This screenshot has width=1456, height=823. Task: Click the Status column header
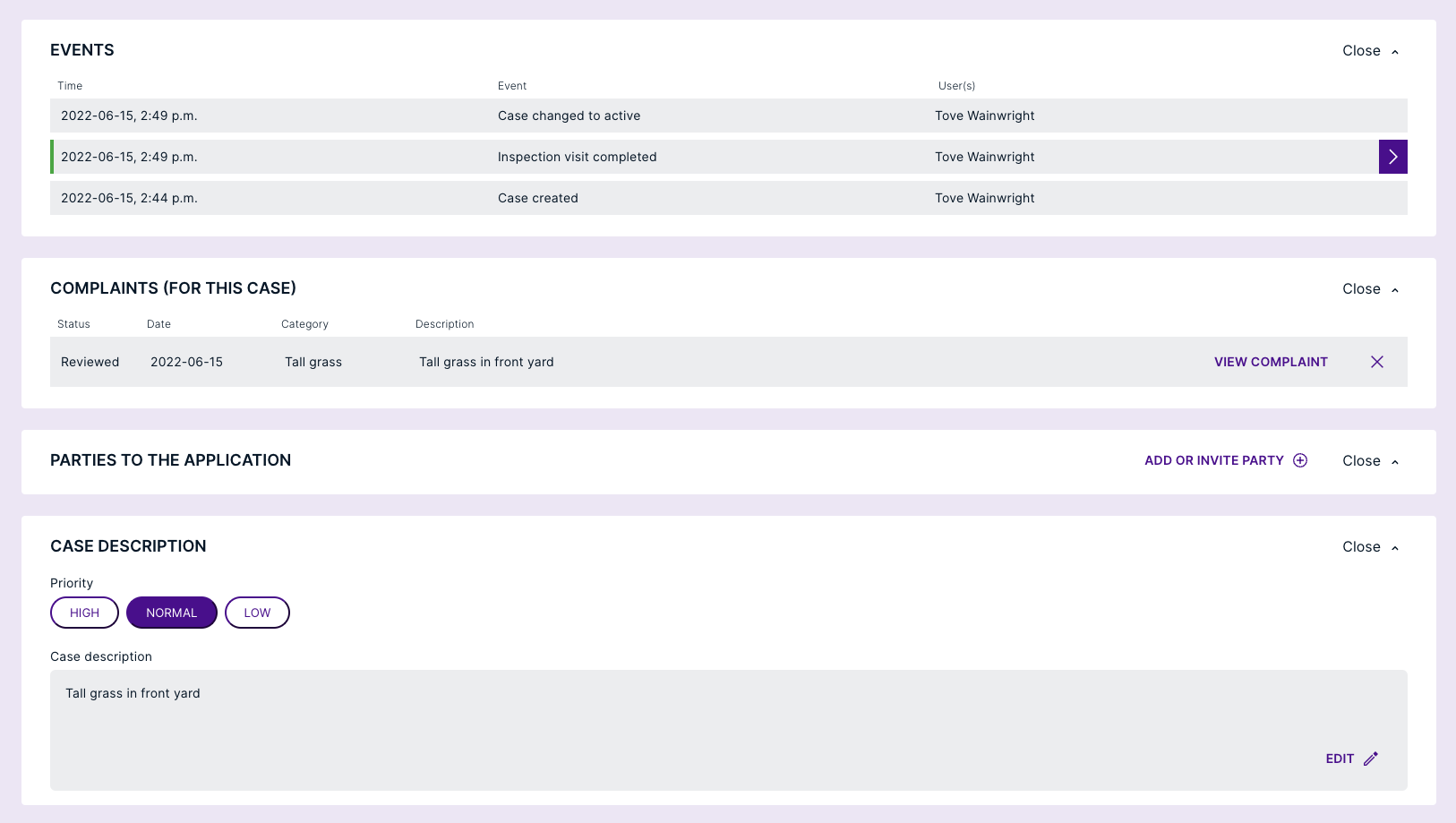click(73, 323)
